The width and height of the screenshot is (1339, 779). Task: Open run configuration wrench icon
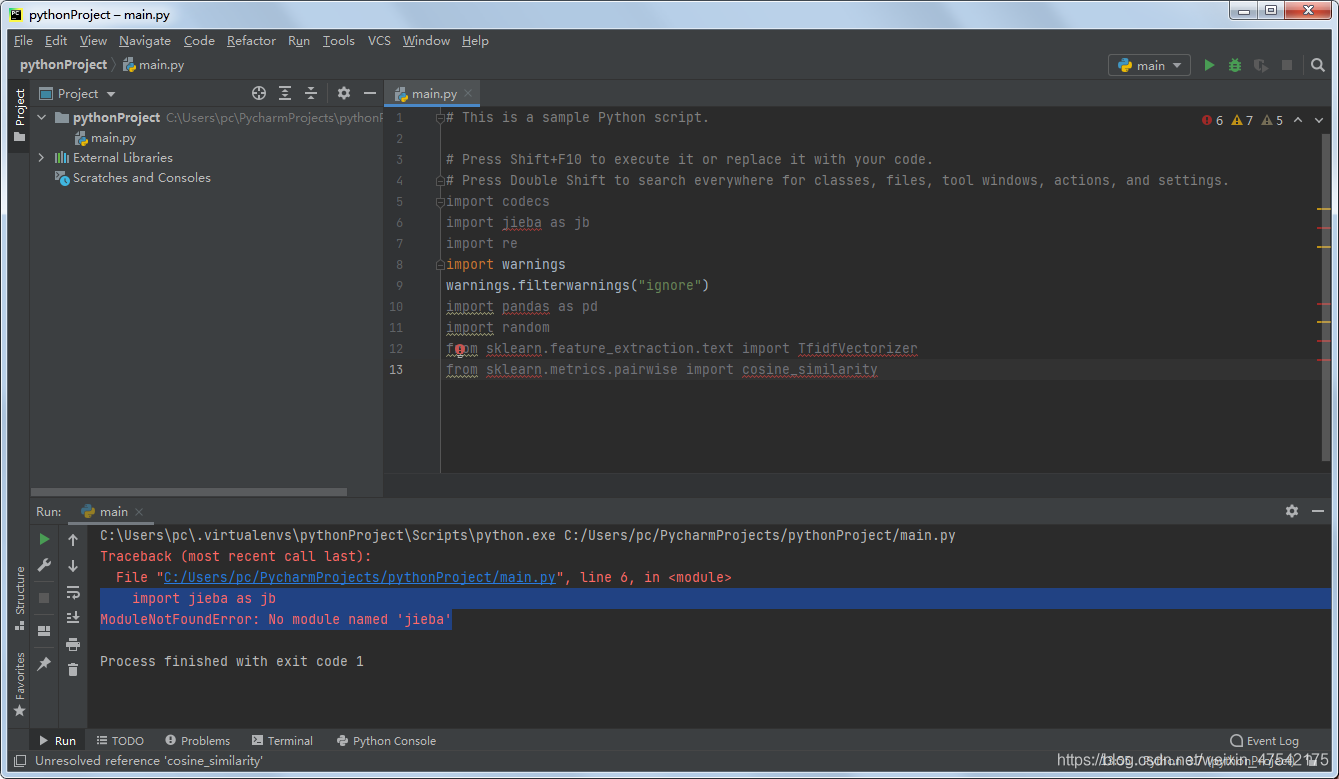(x=44, y=565)
